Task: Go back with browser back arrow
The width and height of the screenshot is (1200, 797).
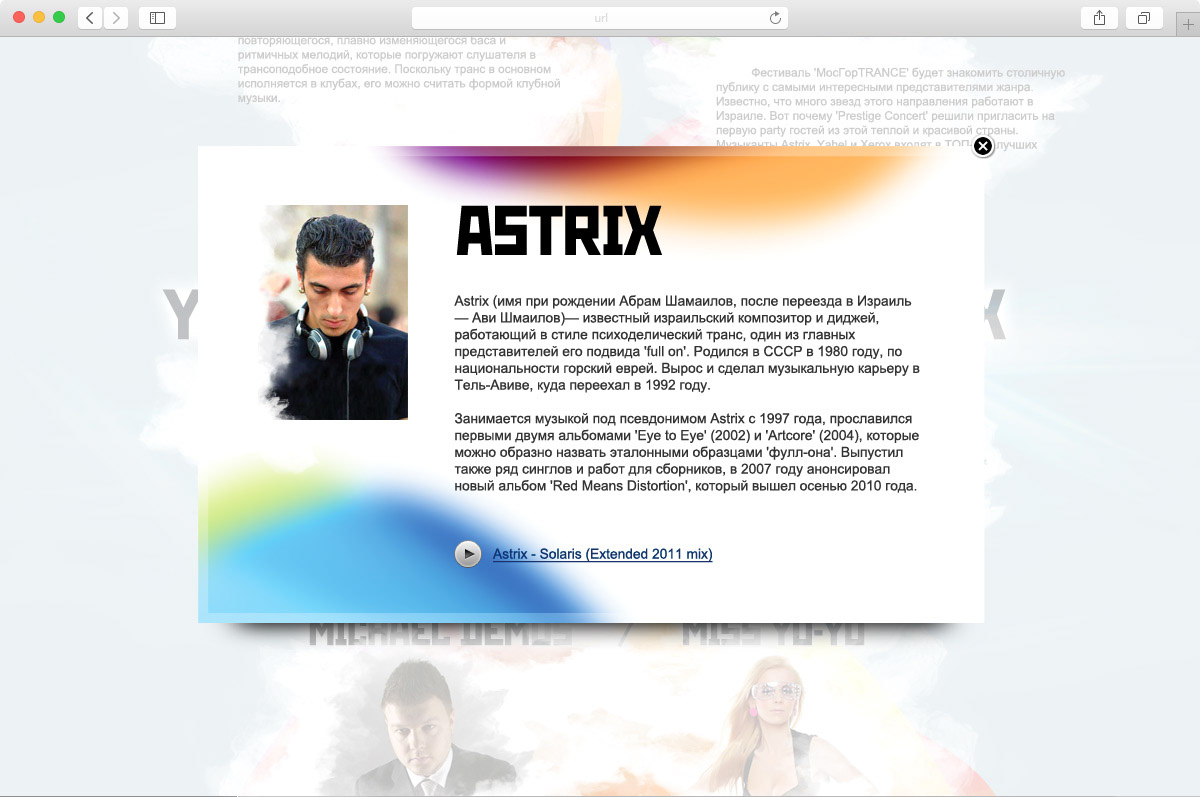Action: click(x=90, y=18)
